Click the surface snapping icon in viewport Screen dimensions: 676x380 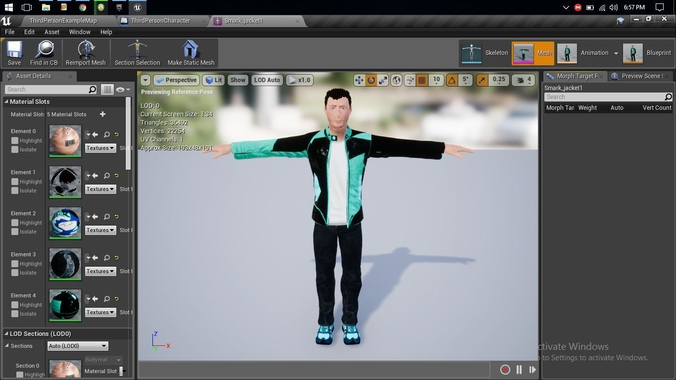(x=410, y=80)
